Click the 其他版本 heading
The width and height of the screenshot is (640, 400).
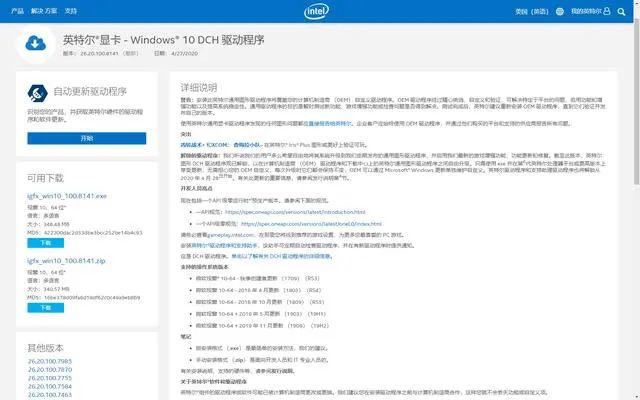click(46, 348)
